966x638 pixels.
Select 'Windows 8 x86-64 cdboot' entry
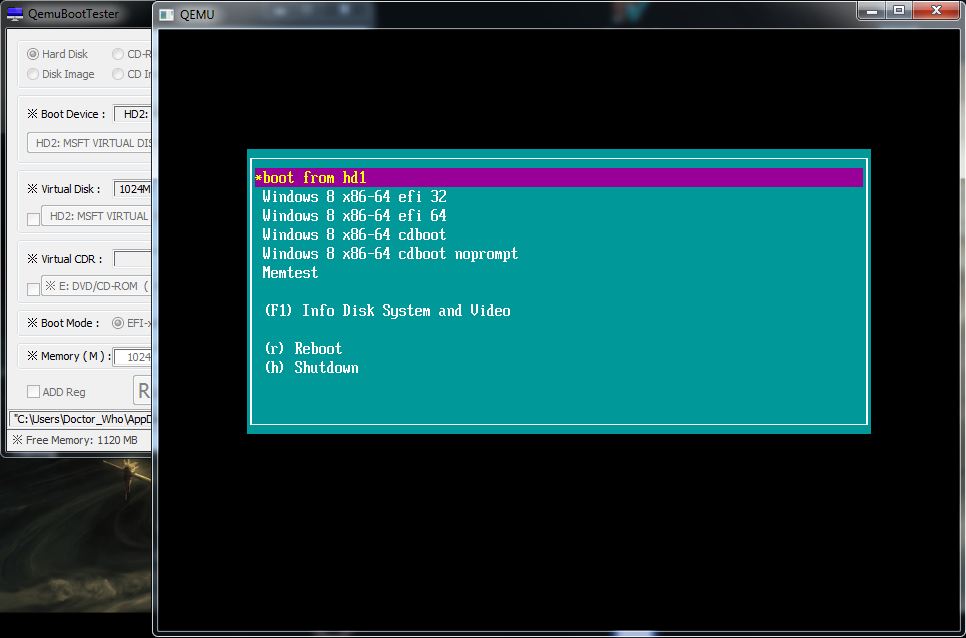pyautogui.click(x=354, y=235)
